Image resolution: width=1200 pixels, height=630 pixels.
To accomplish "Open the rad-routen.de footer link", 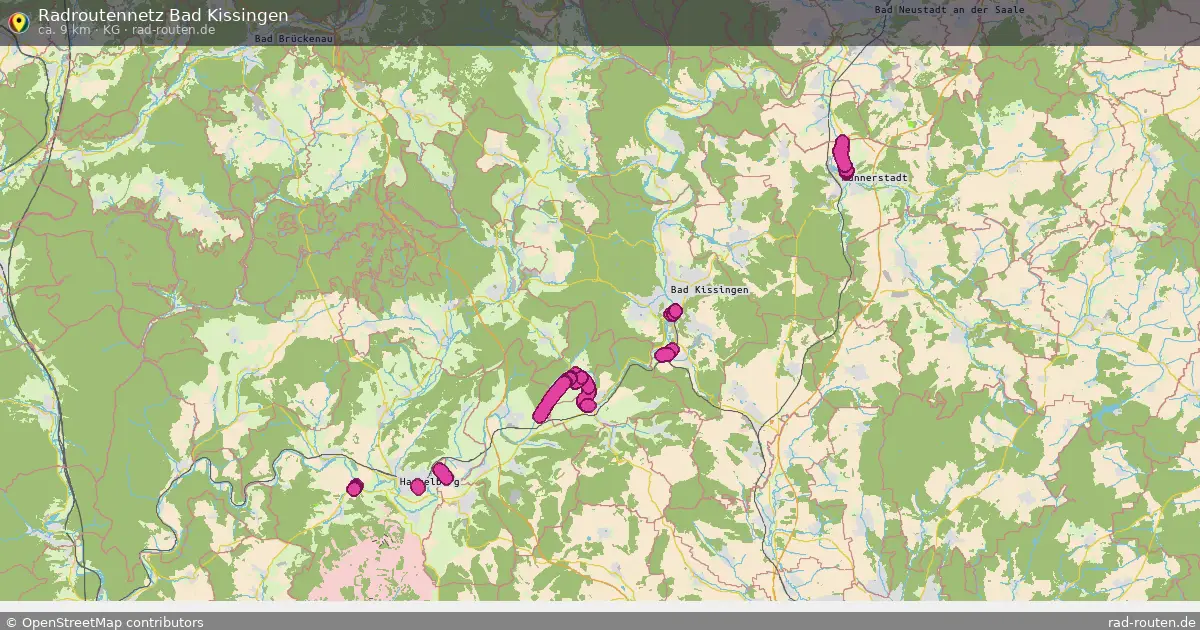I will (x=1153, y=622).
